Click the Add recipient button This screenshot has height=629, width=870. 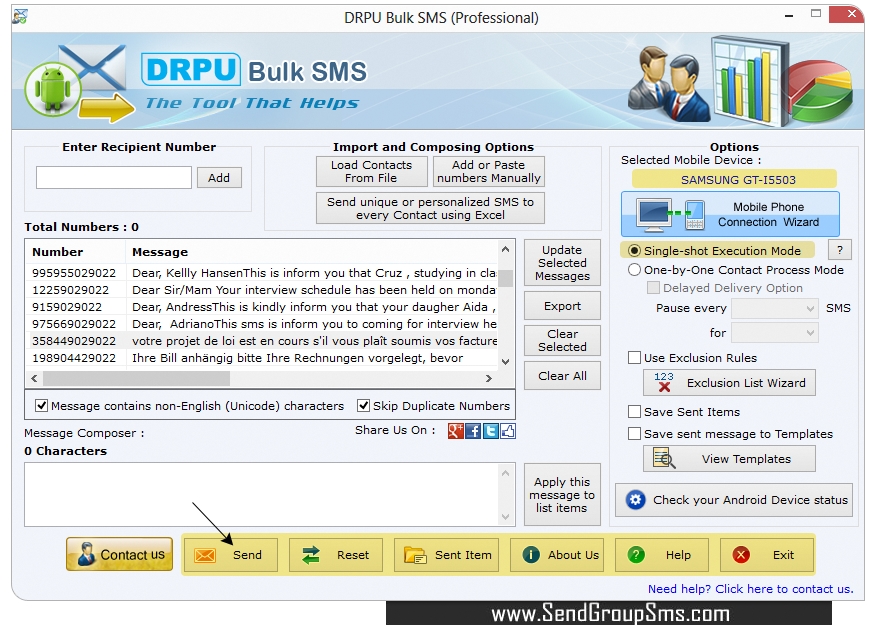click(x=219, y=178)
